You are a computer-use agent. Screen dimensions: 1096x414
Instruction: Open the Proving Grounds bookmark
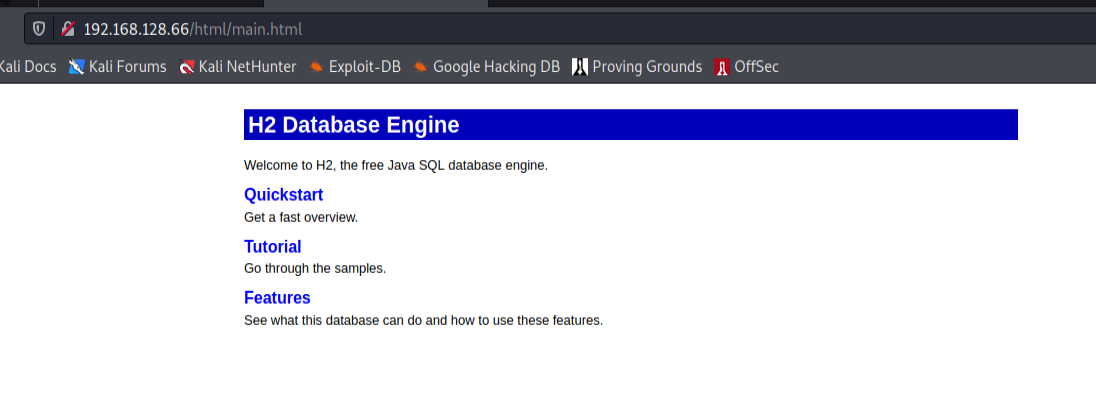coord(637,66)
